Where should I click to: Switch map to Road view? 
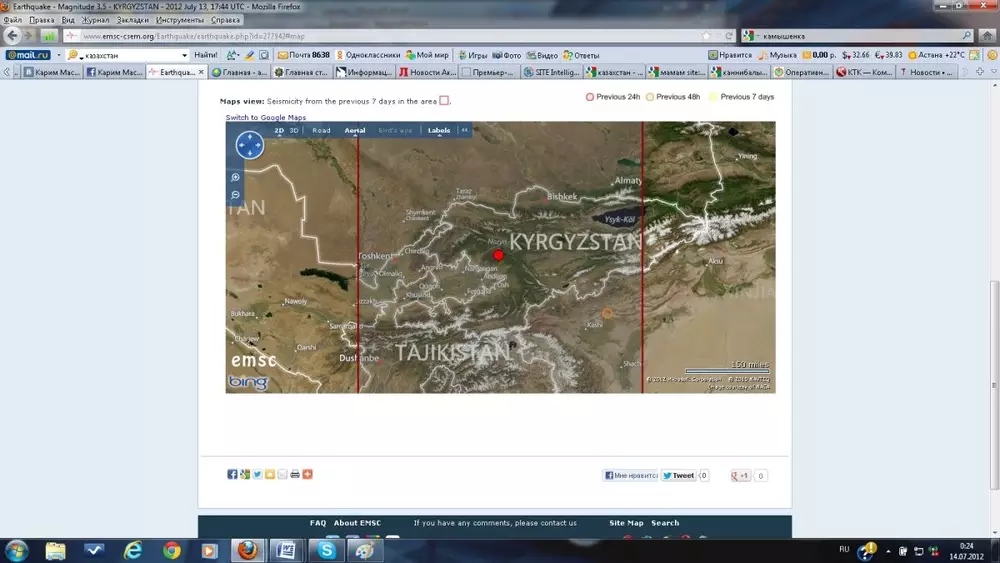(x=321, y=131)
